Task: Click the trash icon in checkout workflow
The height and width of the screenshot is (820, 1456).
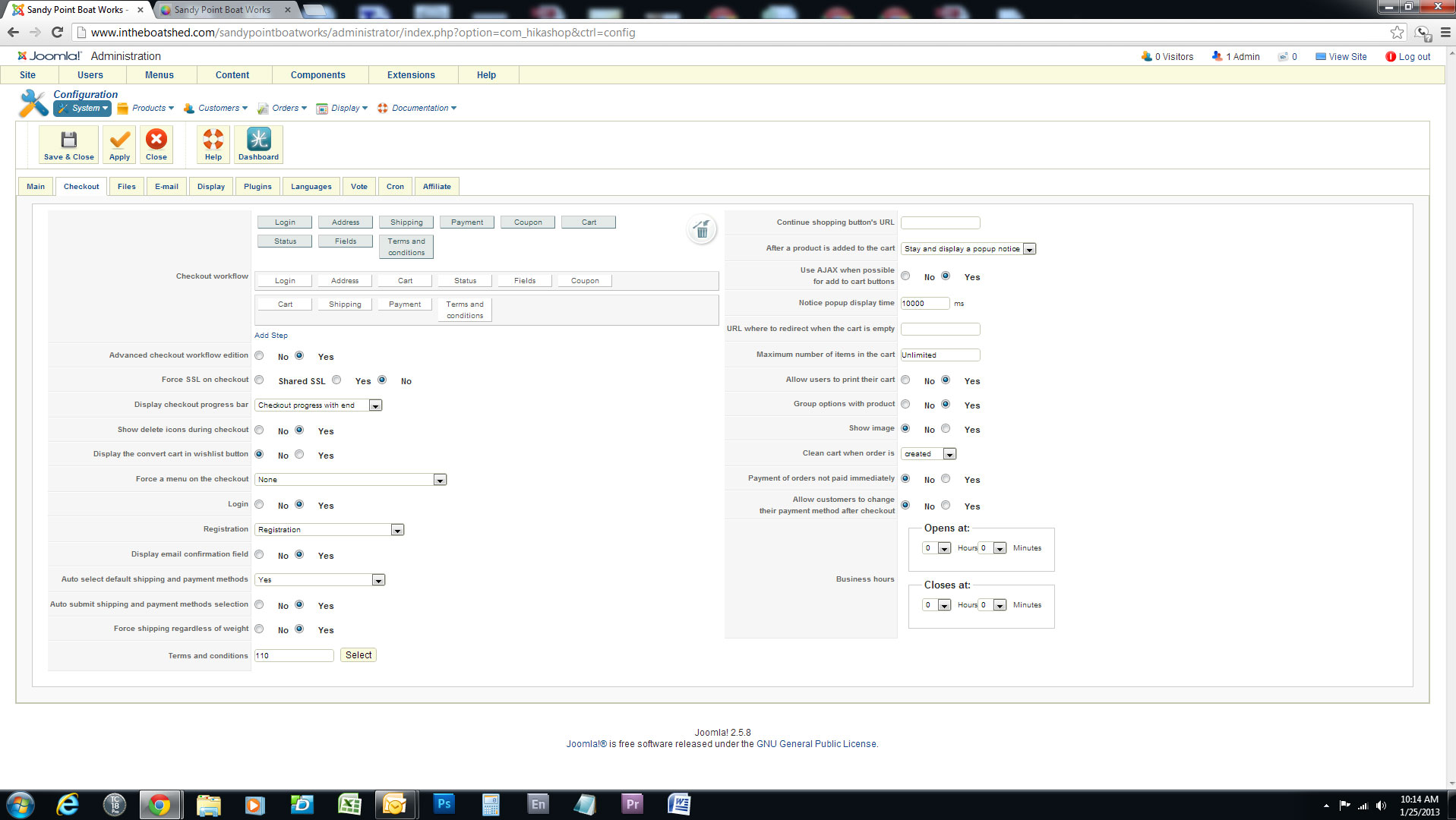Action: (x=702, y=229)
